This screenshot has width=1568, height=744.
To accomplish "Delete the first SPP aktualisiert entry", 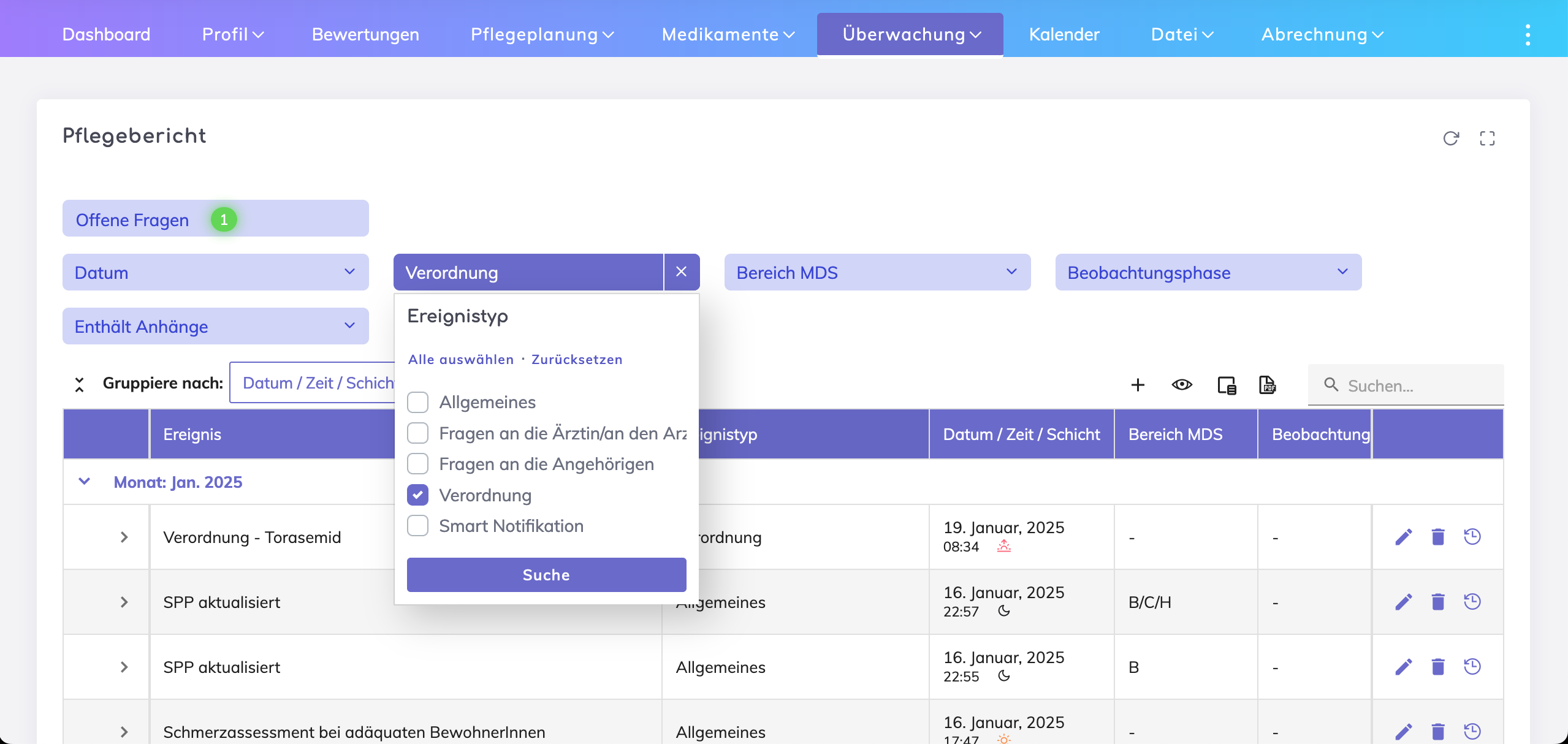I will 1437,602.
